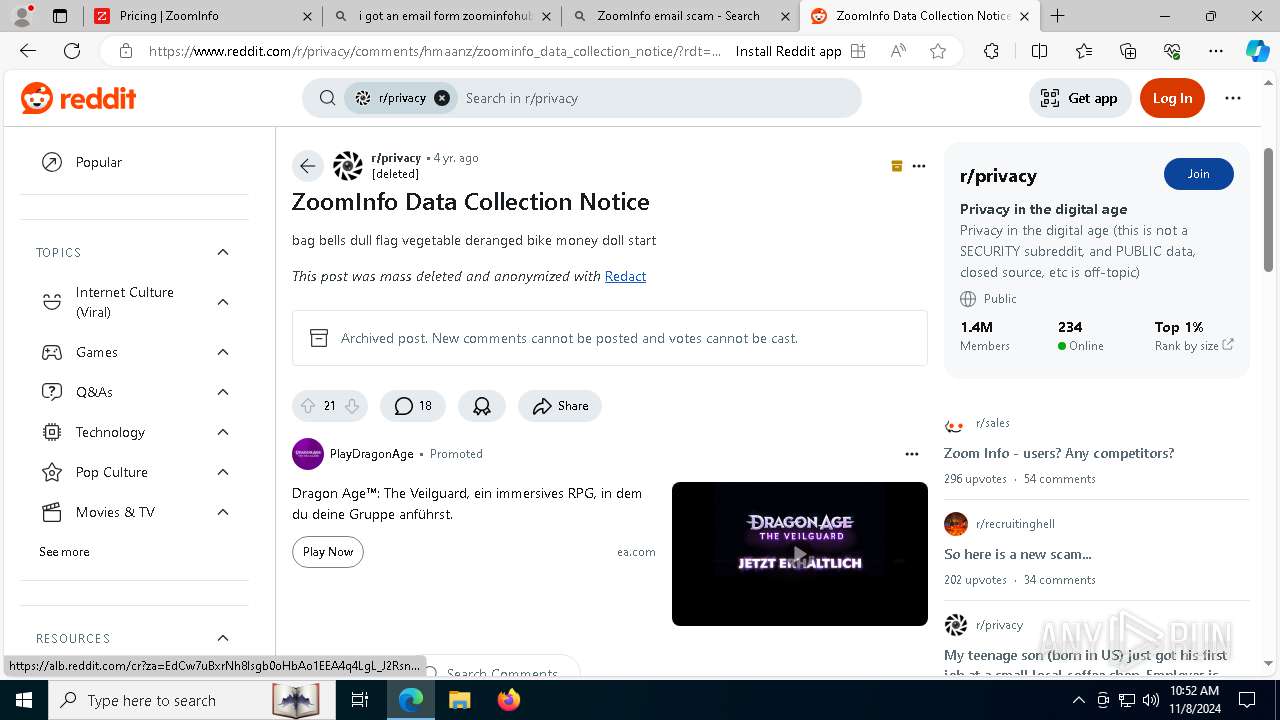
Task: Open the Copilot sidebar
Action: point(1257,51)
